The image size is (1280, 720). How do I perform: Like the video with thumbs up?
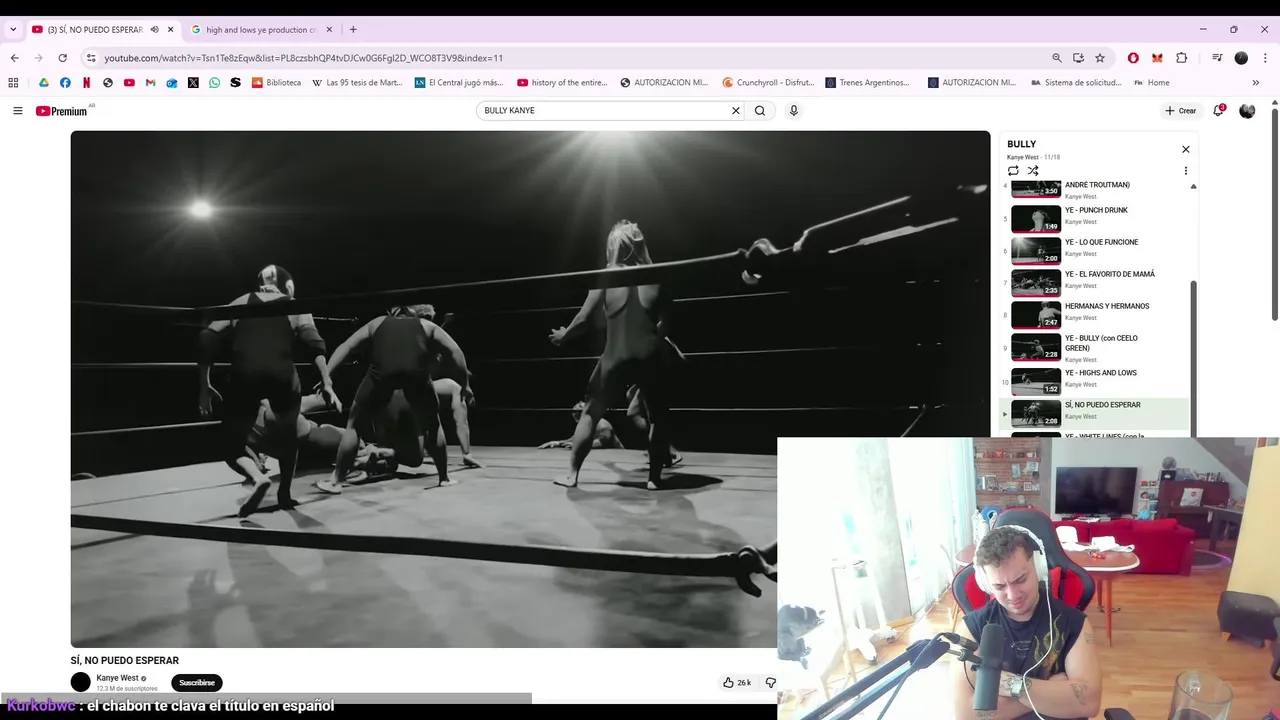737,683
